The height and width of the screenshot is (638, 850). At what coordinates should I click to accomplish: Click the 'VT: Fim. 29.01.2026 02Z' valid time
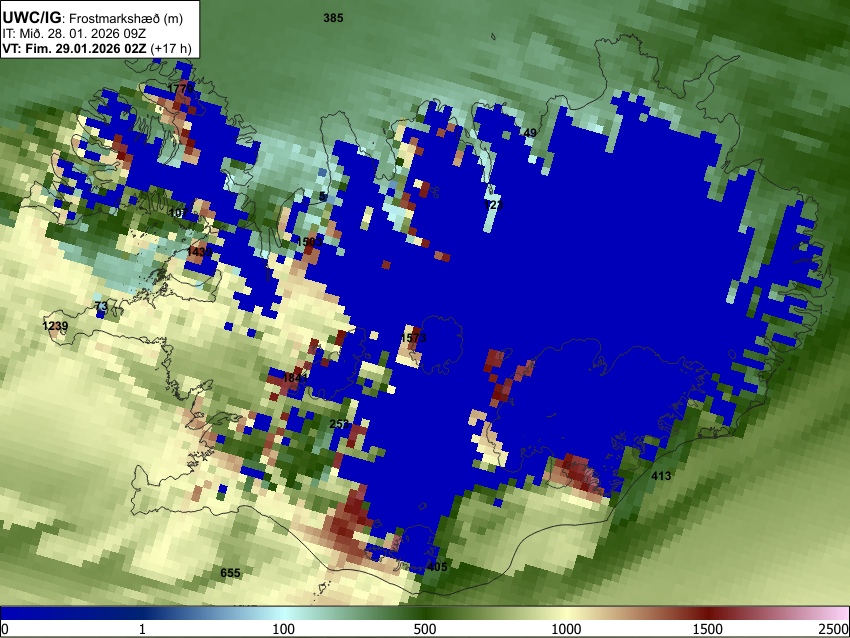coord(74,48)
